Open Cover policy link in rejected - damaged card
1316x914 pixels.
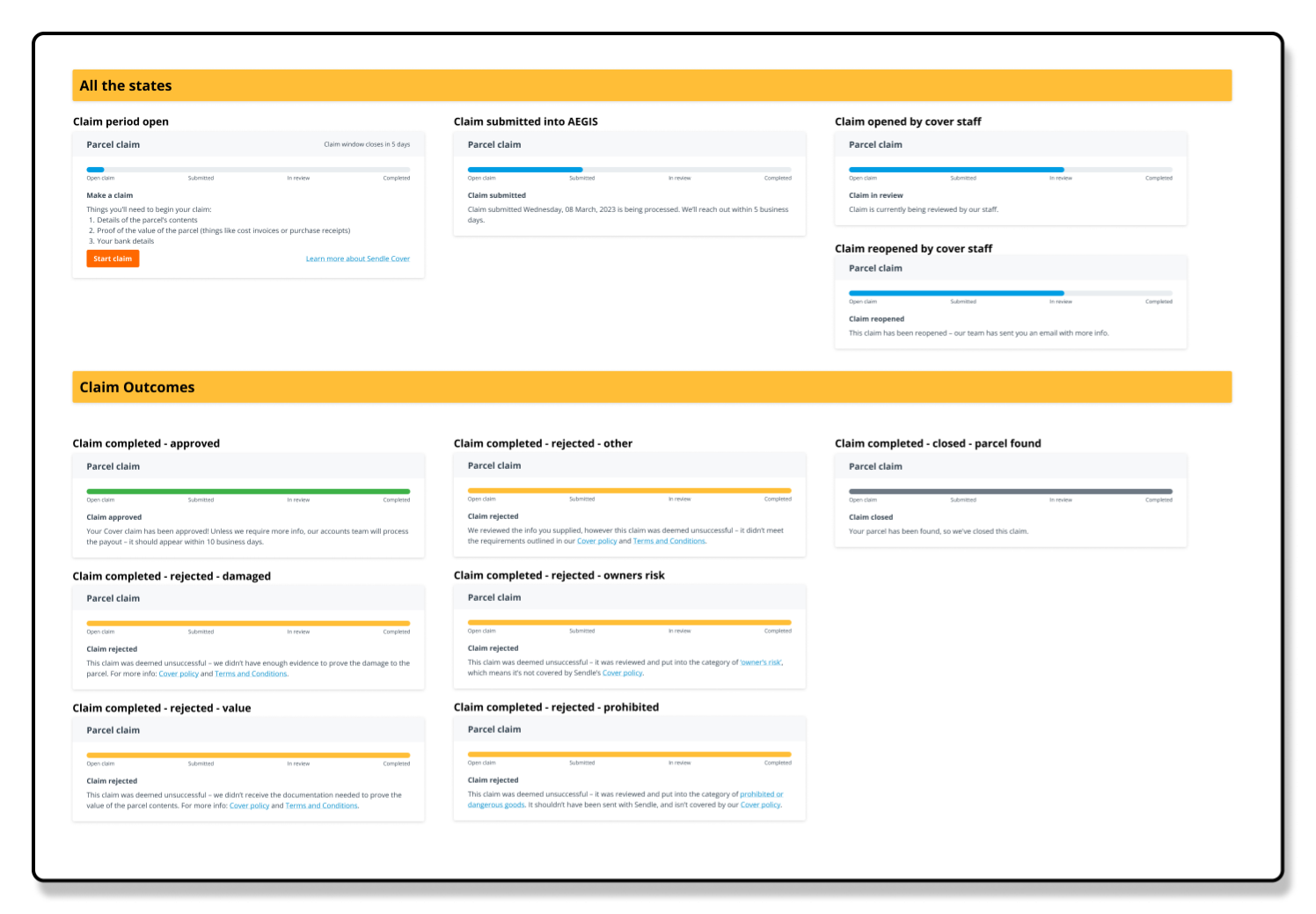pos(179,674)
